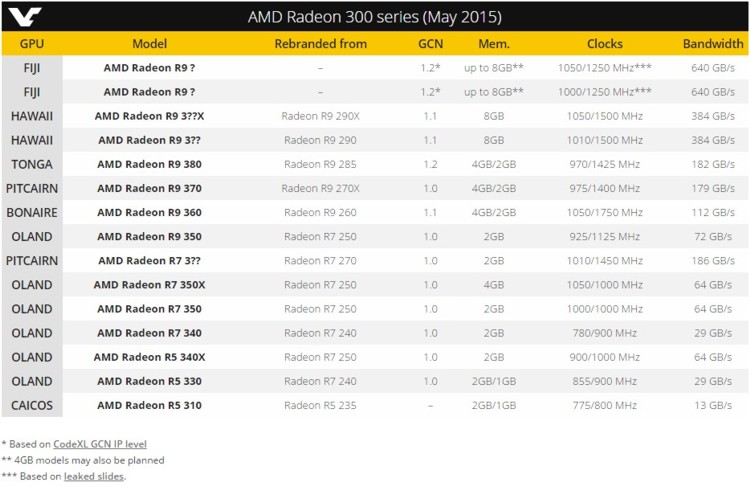Click the 186 GB/s bandwidth cell
The image size is (750, 487).
point(713,261)
